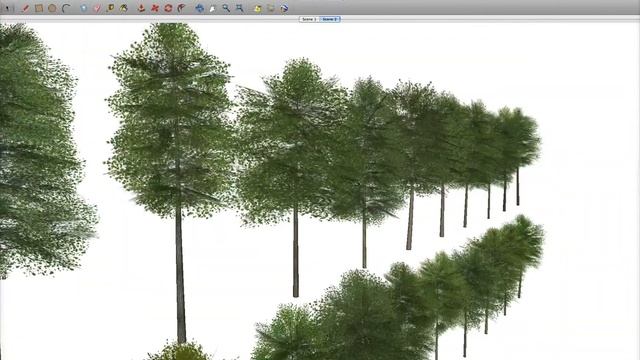Image resolution: width=640 pixels, height=360 pixels.
Task: Choose the Pan hand tool
Action: pyautogui.click(x=213, y=8)
